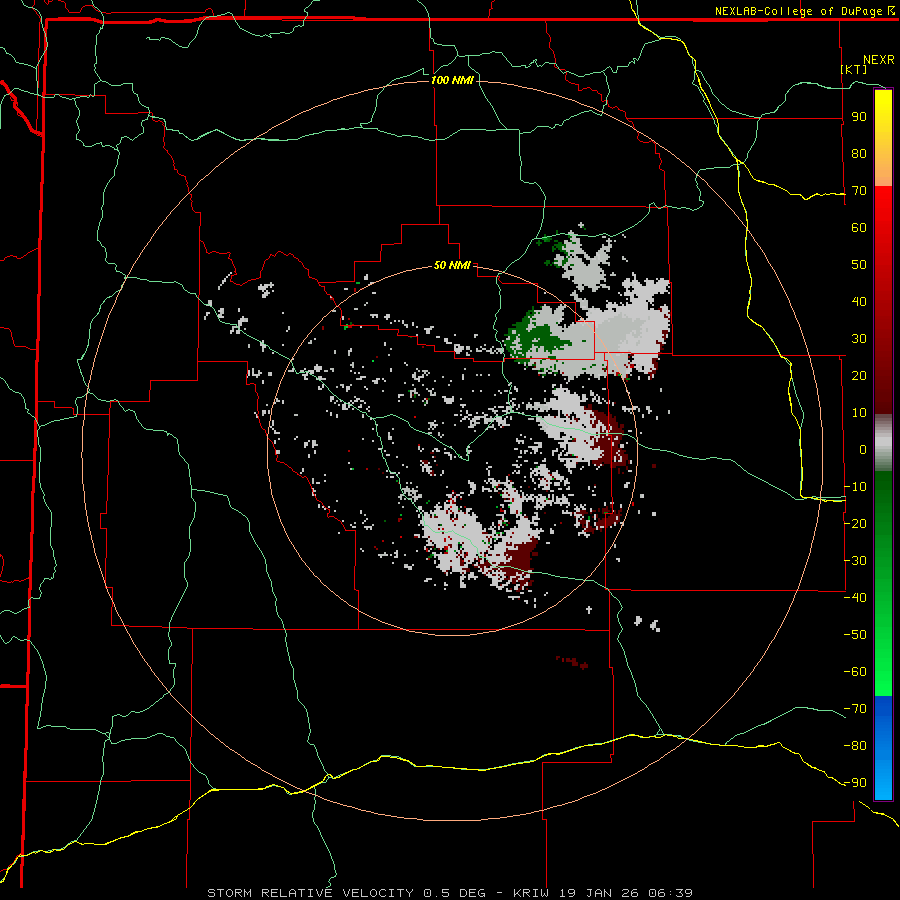Image resolution: width=900 pixels, height=900 pixels.
Task: Click the 40 value on velocity scale
Action: [859, 302]
